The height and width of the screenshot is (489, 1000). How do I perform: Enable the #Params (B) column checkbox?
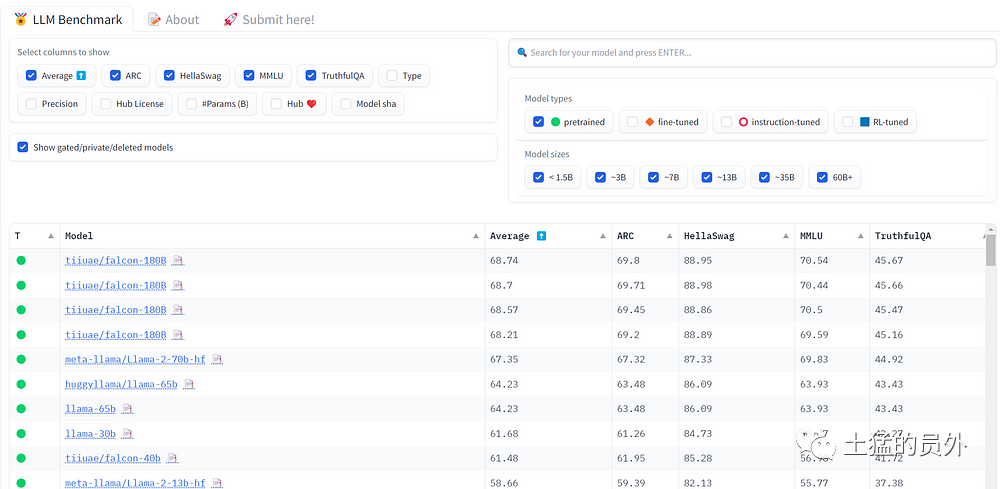pyautogui.click(x=191, y=103)
